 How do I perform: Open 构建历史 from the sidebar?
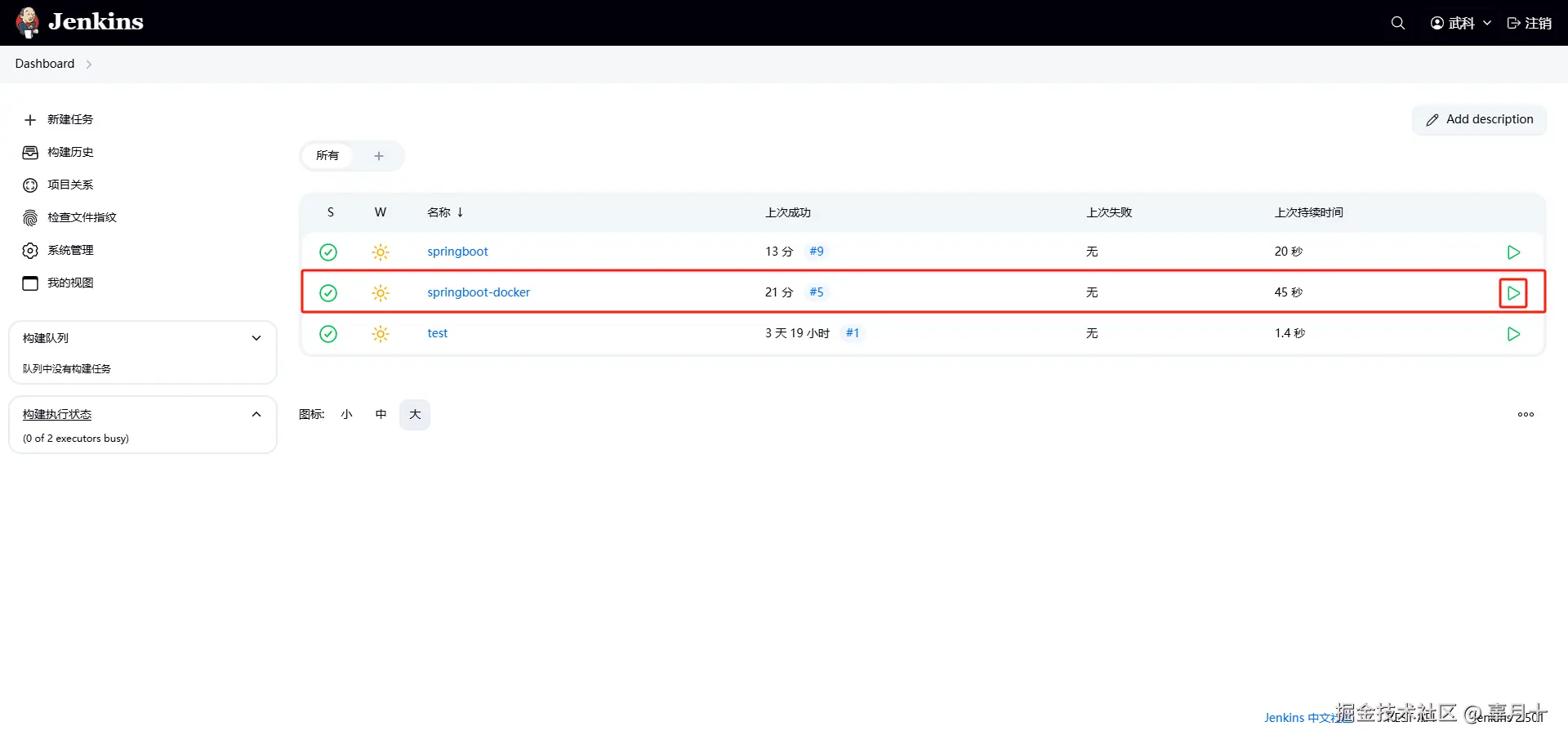point(70,152)
